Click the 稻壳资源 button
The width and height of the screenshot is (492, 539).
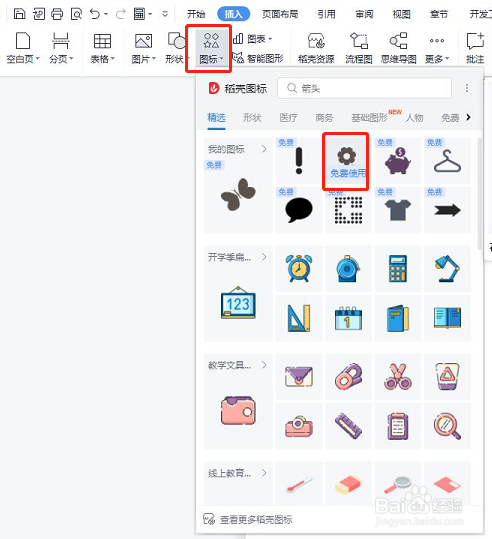316,48
